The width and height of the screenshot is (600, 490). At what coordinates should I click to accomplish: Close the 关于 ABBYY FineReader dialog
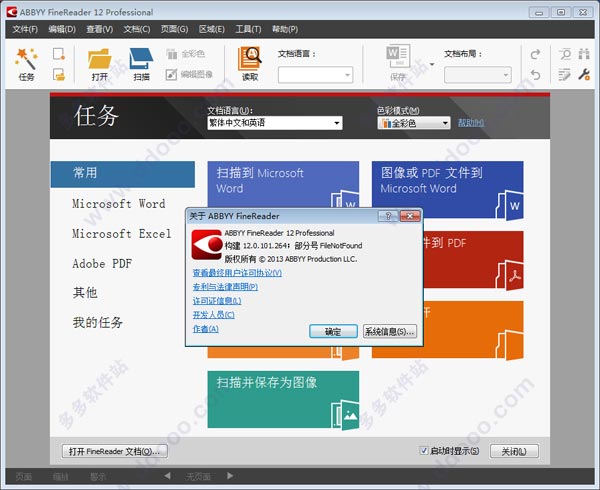(410, 216)
